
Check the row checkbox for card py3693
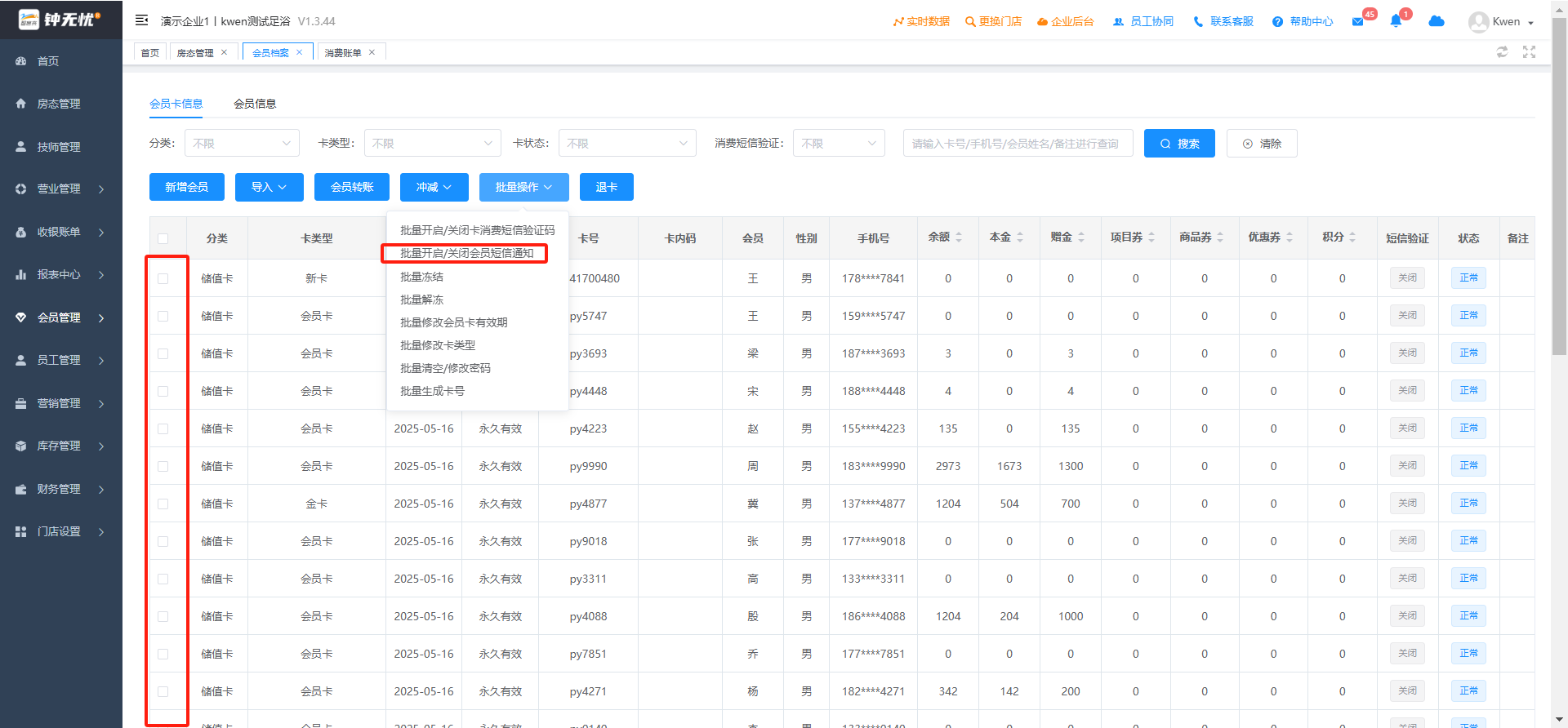(x=163, y=353)
